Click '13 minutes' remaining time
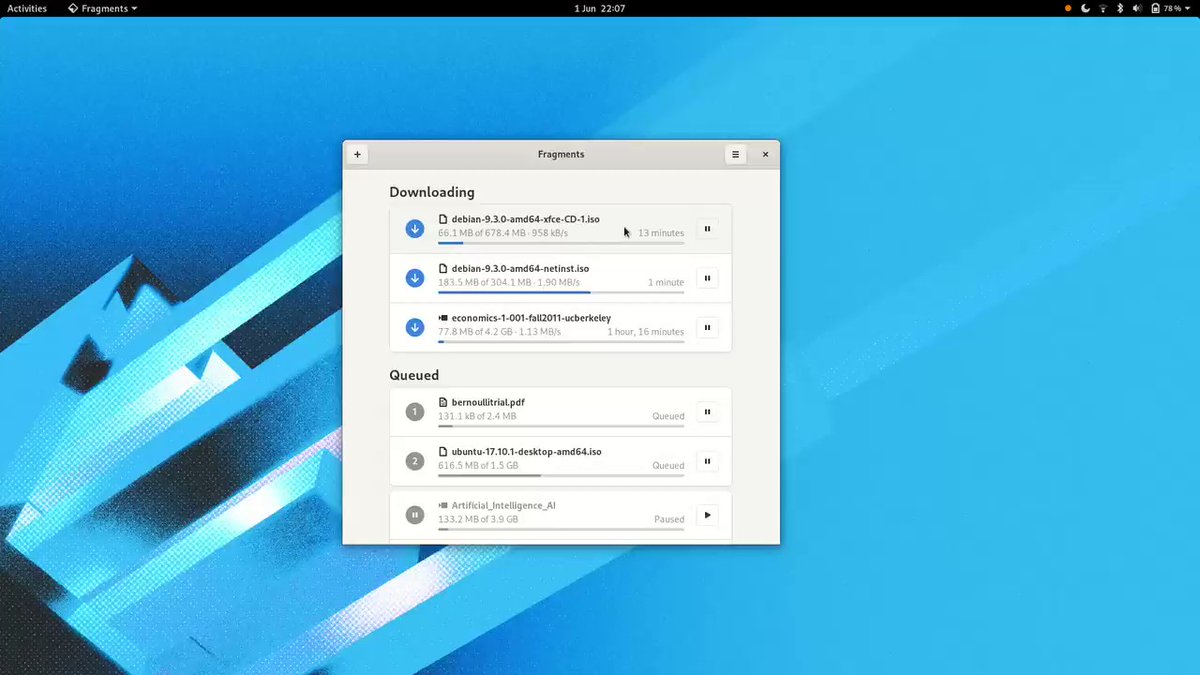 click(661, 233)
